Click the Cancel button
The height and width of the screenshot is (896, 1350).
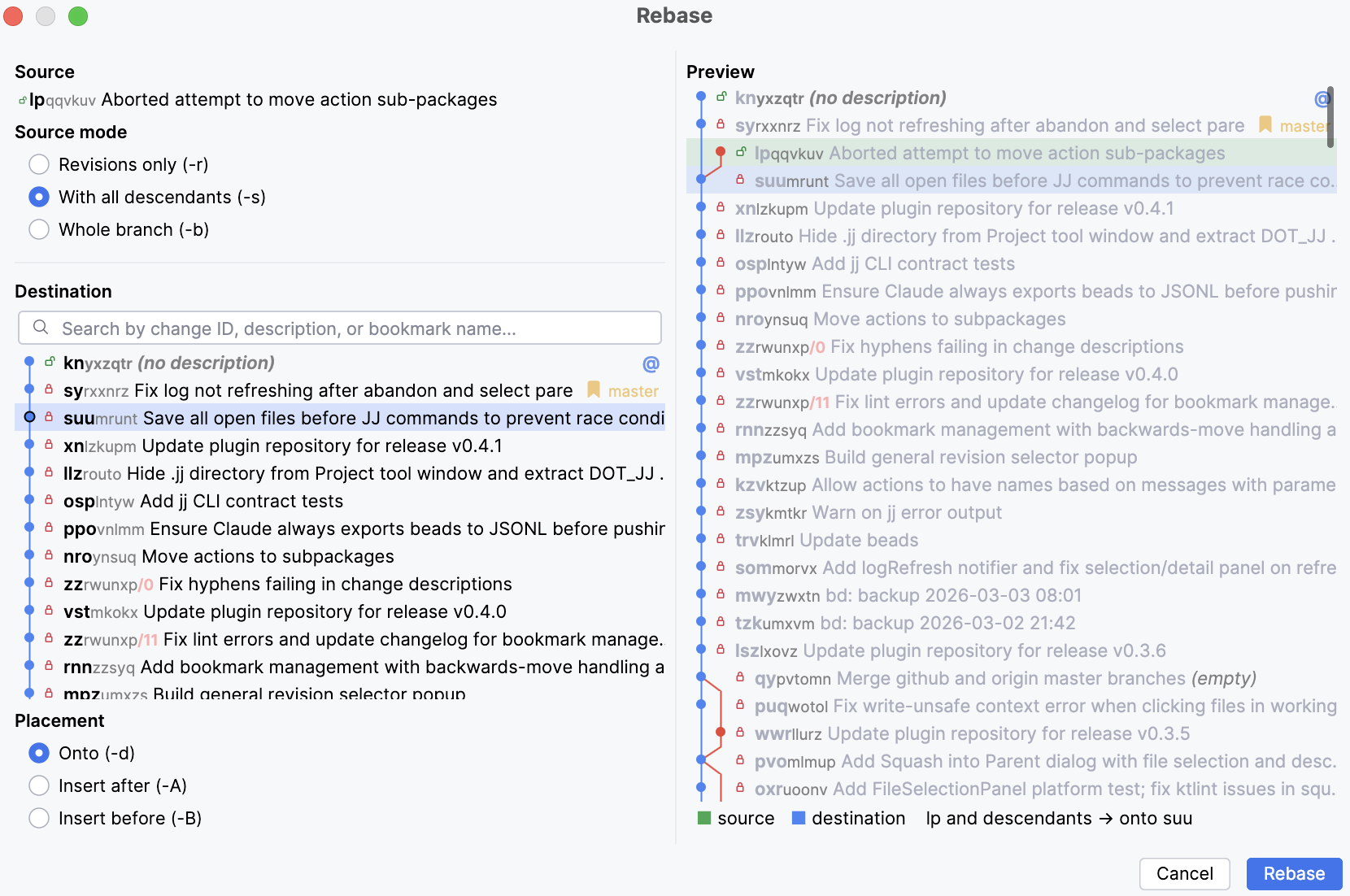(x=1184, y=873)
